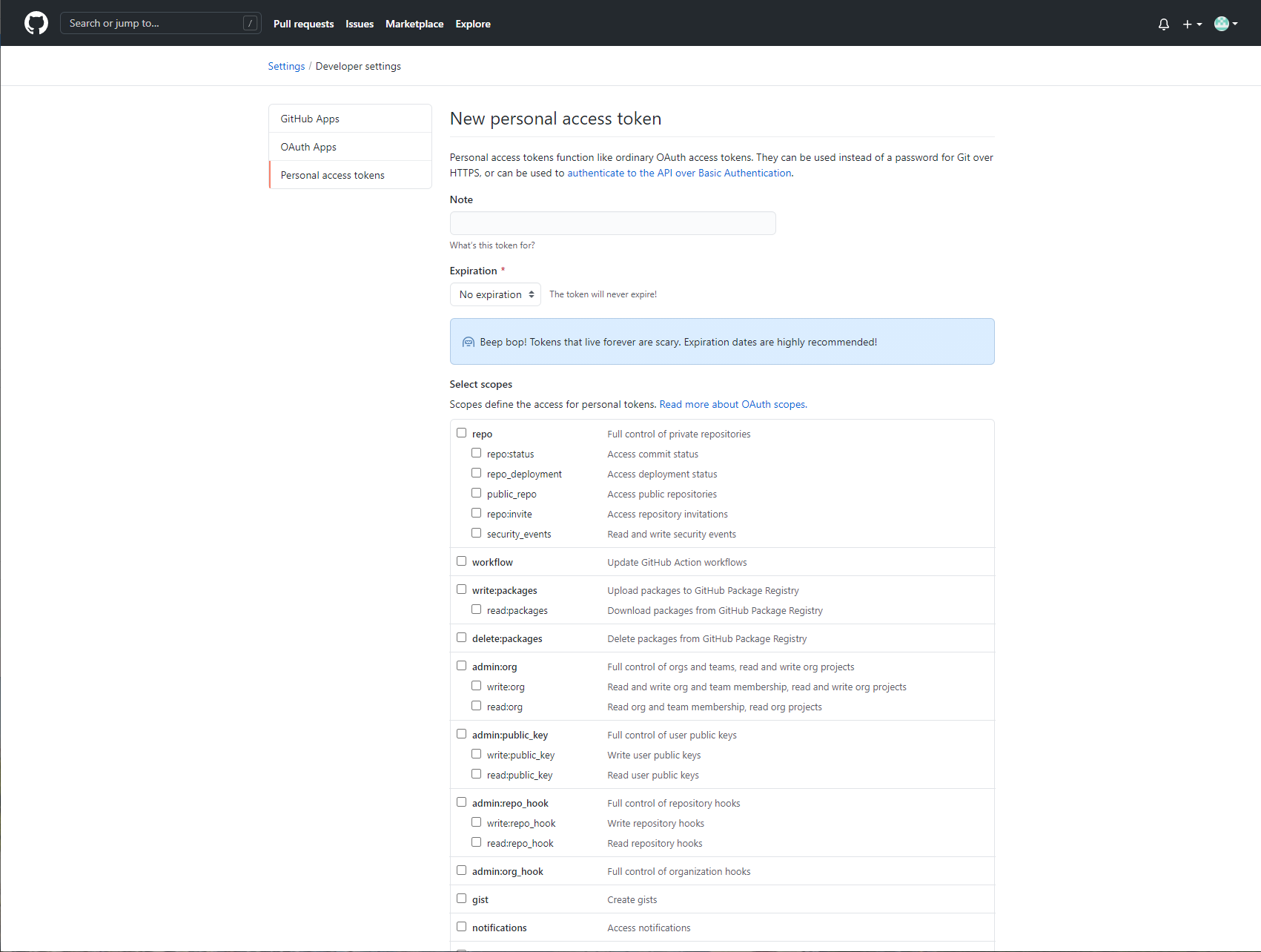Enable read:repo_hook scope
Screen dimensions: 1261x952
pos(477,842)
